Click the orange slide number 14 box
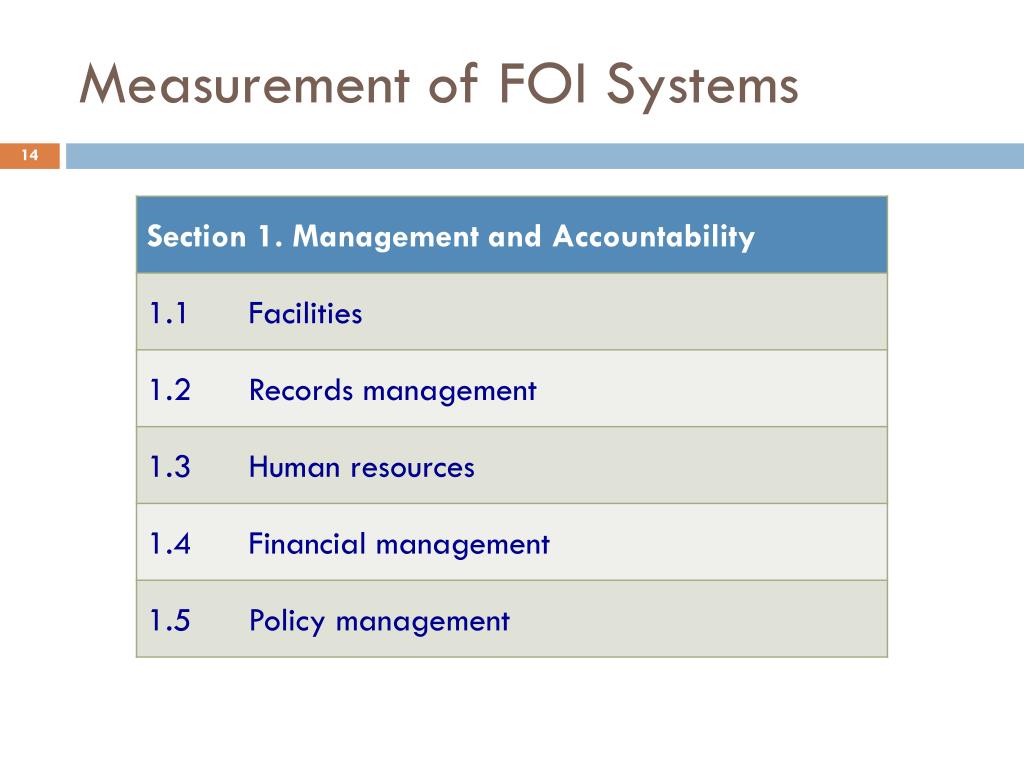1024x768 pixels. pos(29,155)
